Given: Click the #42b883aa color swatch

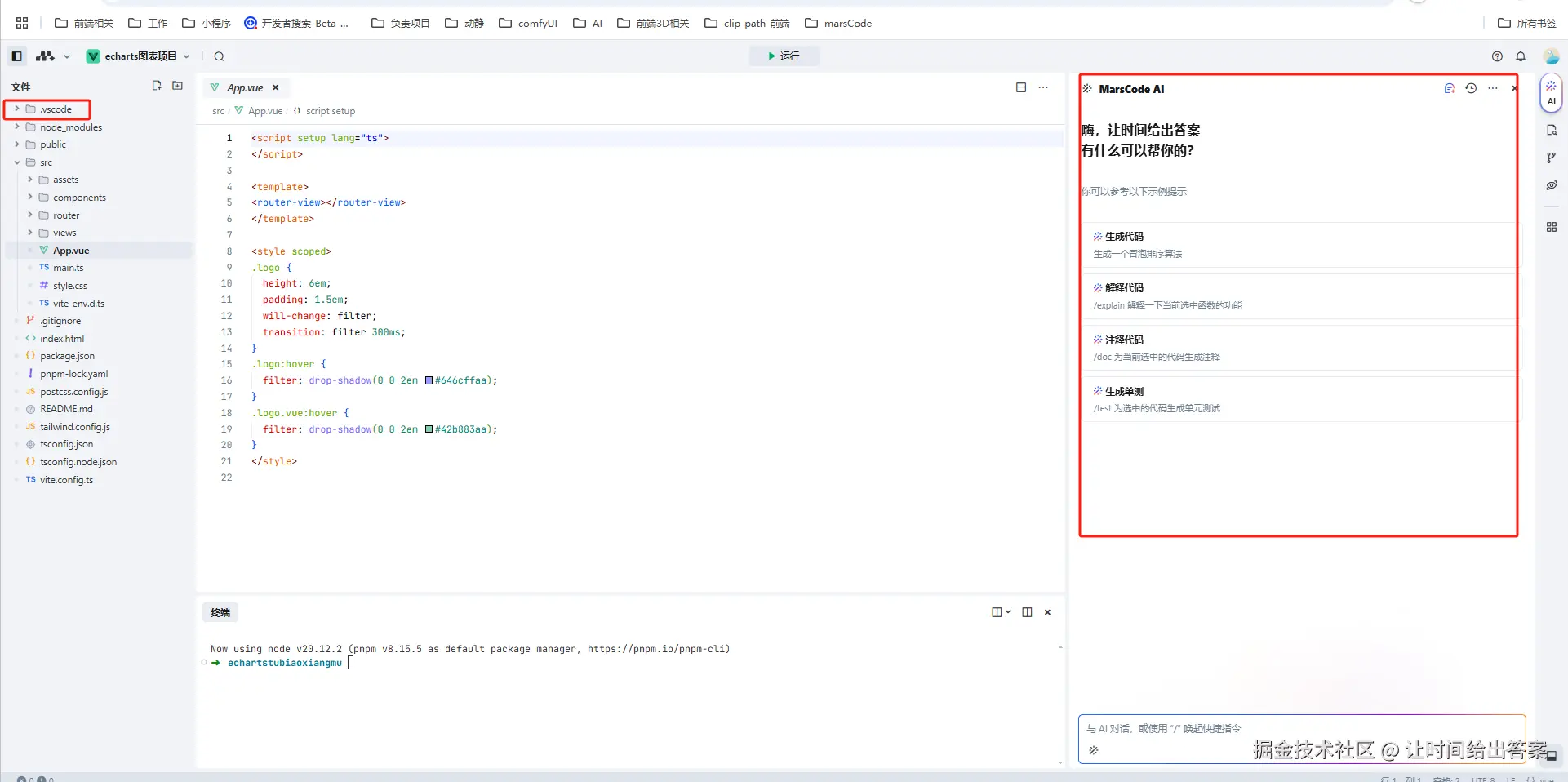Looking at the screenshot, I should click(429, 429).
